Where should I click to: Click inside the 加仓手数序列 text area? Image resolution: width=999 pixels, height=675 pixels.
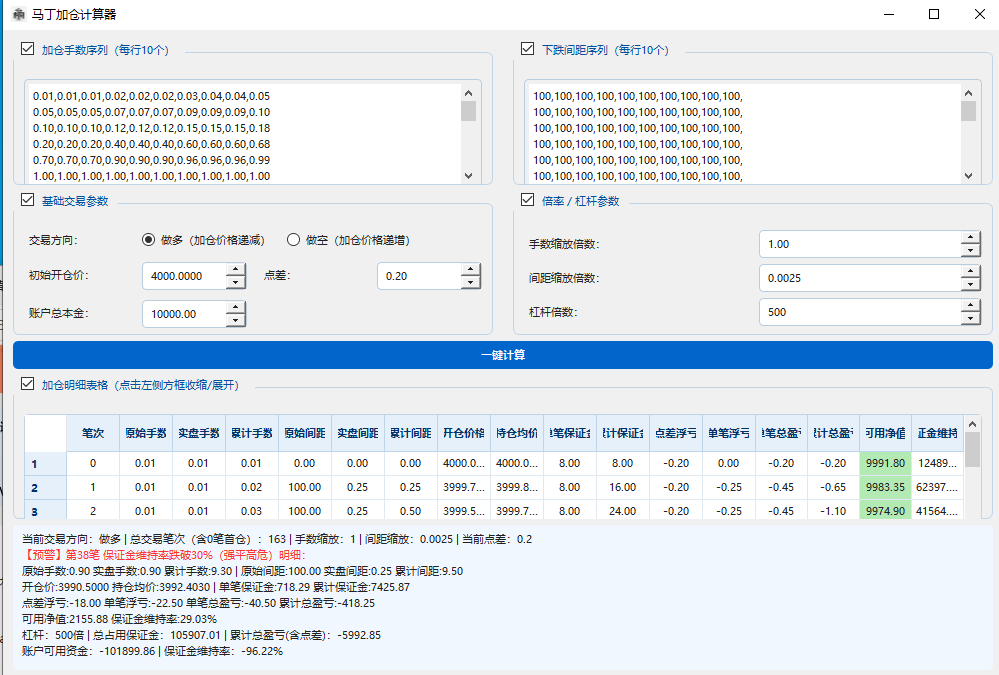coord(245,134)
